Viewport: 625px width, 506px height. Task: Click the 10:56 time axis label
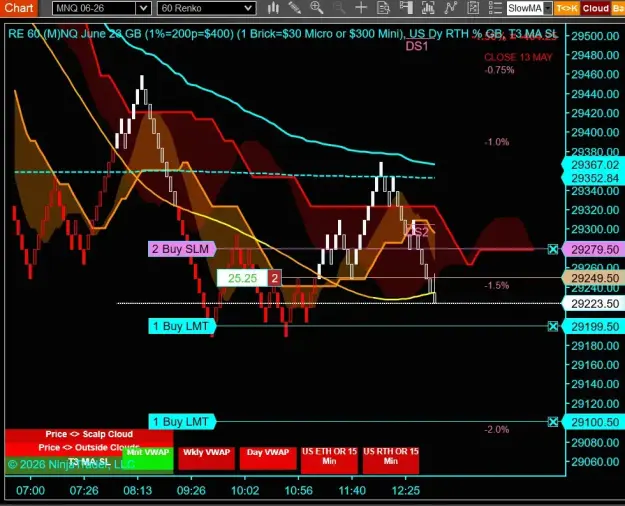pos(299,490)
